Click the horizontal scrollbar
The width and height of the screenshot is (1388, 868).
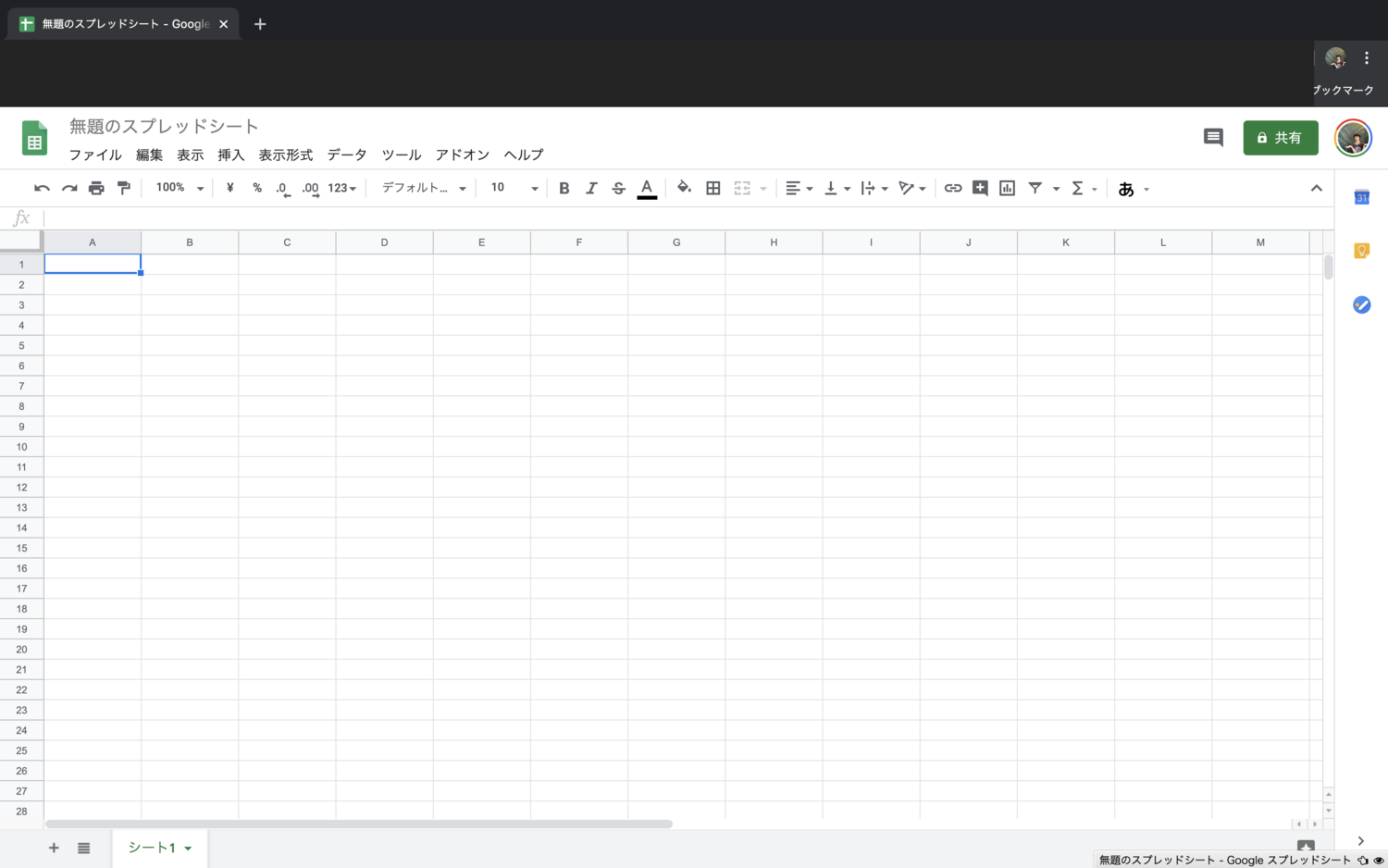click(359, 824)
